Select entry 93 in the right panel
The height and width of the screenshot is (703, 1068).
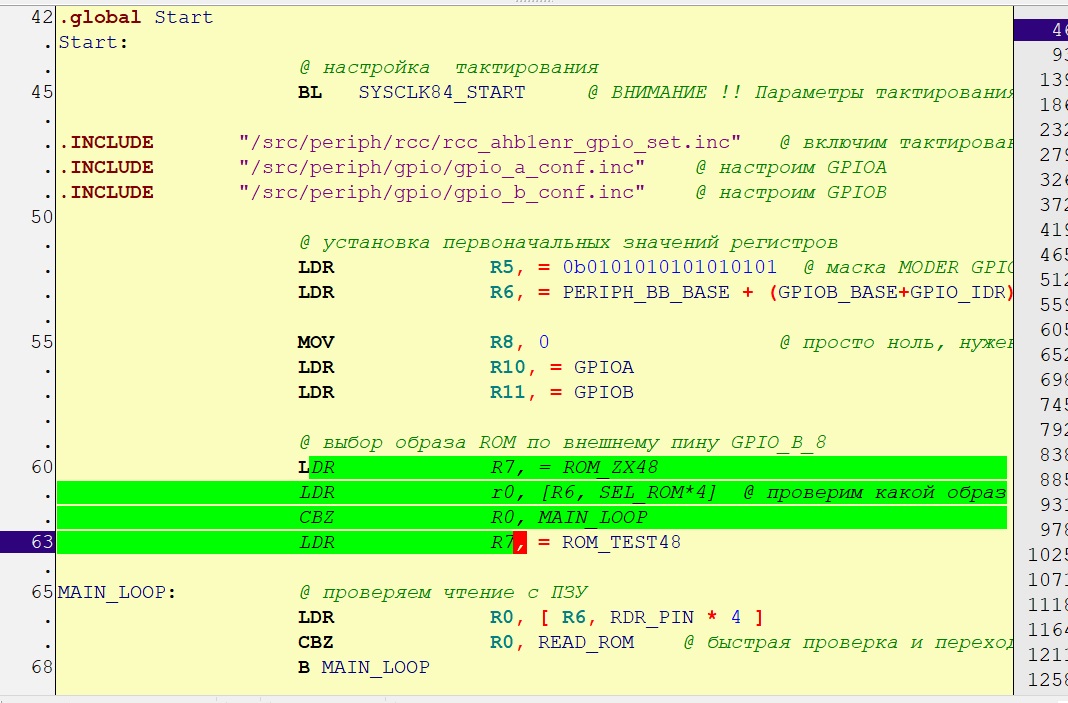(x=1058, y=54)
